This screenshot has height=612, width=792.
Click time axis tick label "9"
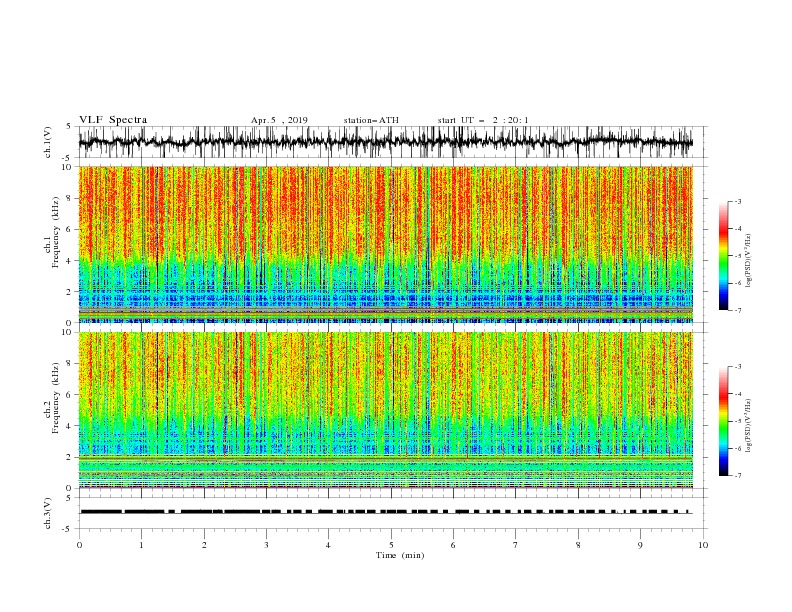[x=640, y=545]
